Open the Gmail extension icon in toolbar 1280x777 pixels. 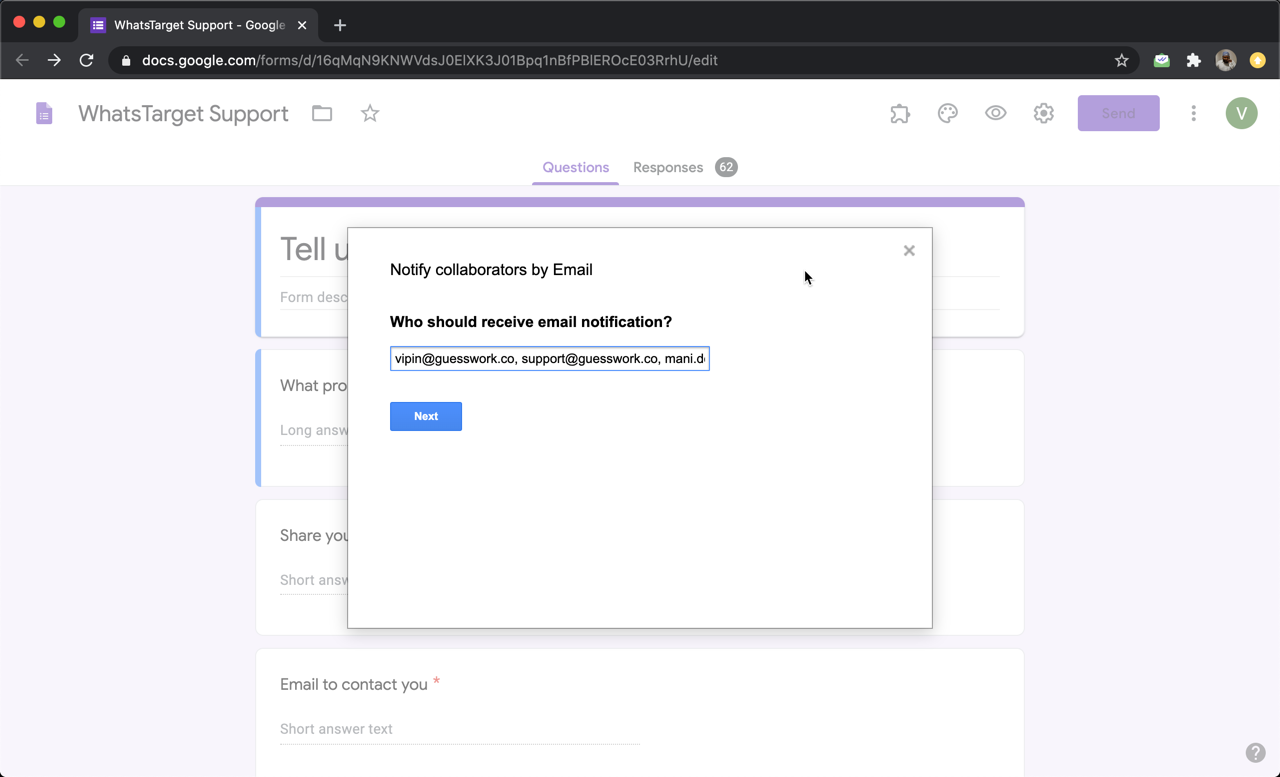tap(1161, 60)
